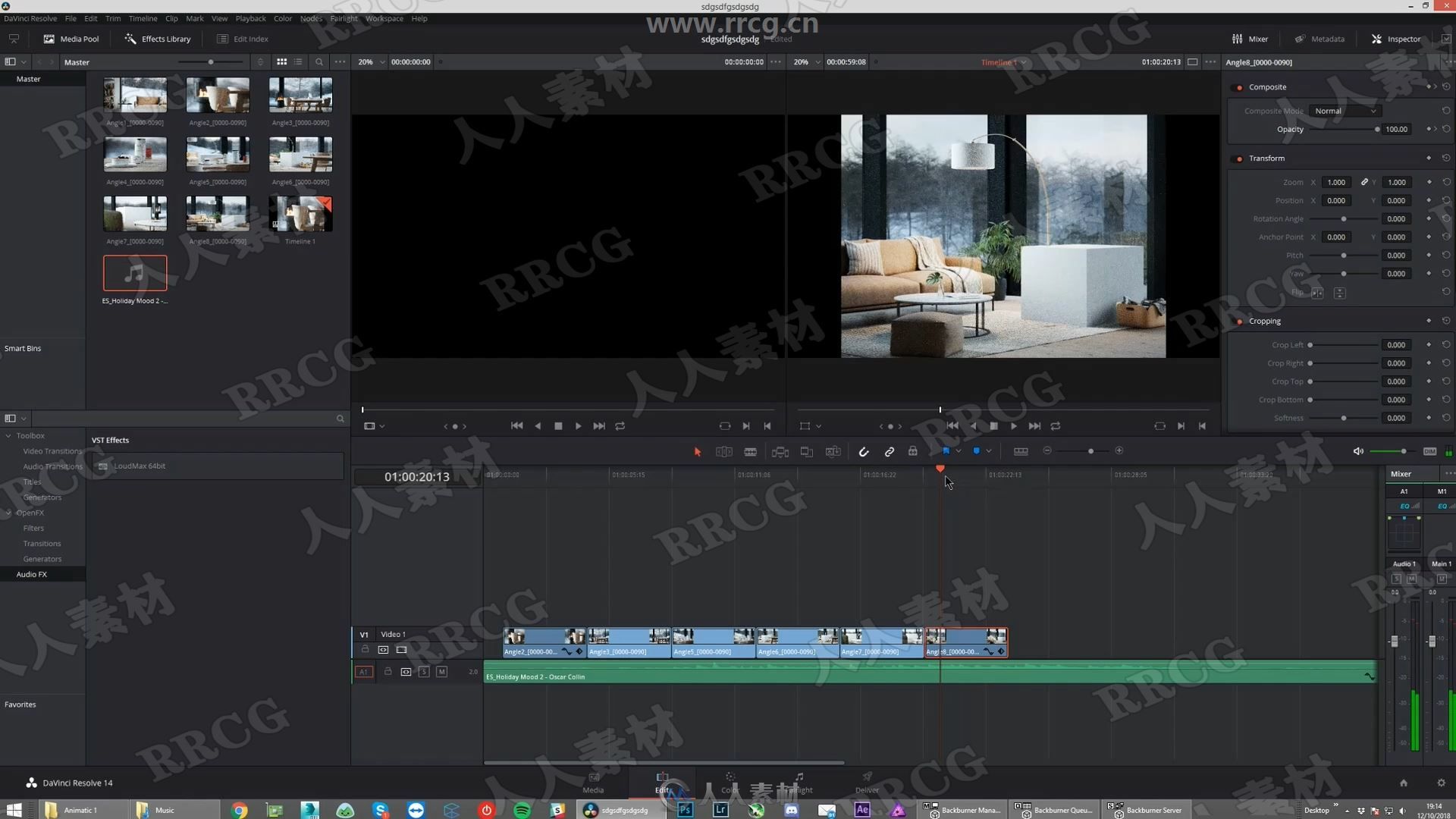Screen dimensions: 1456x819
Task: Open the Timeline 1 name dropdown
Action: pyautogui.click(x=1003, y=62)
